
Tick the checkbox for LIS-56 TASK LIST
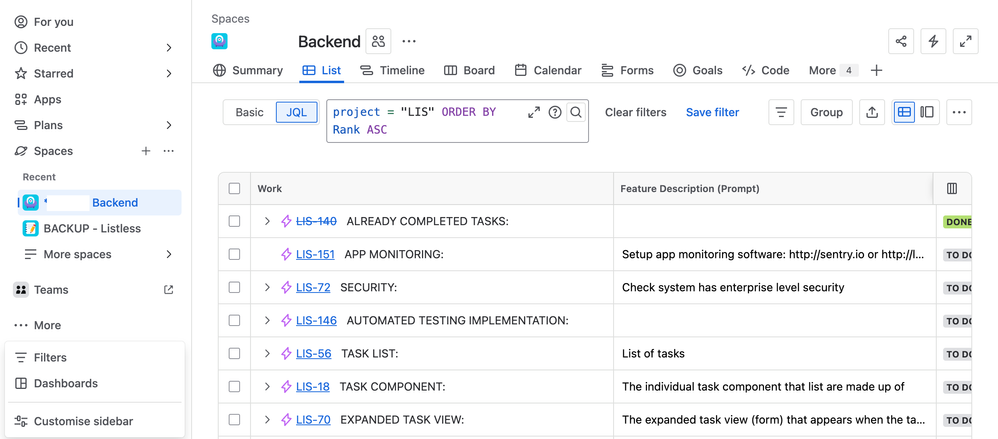tap(234, 354)
